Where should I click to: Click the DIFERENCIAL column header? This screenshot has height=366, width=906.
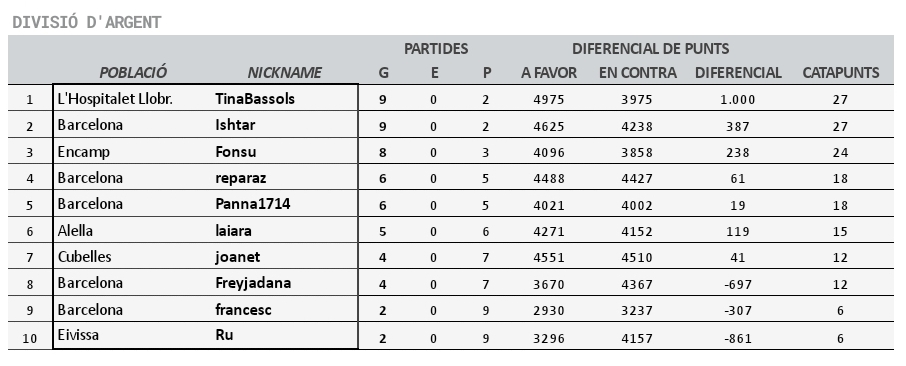(x=738, y=72)
